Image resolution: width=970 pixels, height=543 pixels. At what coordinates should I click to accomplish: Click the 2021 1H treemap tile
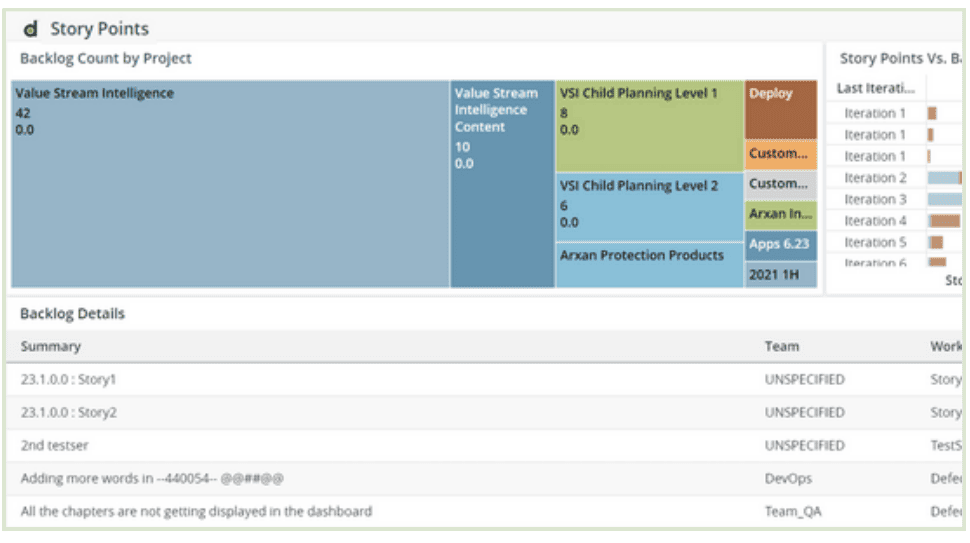point(781,275)
